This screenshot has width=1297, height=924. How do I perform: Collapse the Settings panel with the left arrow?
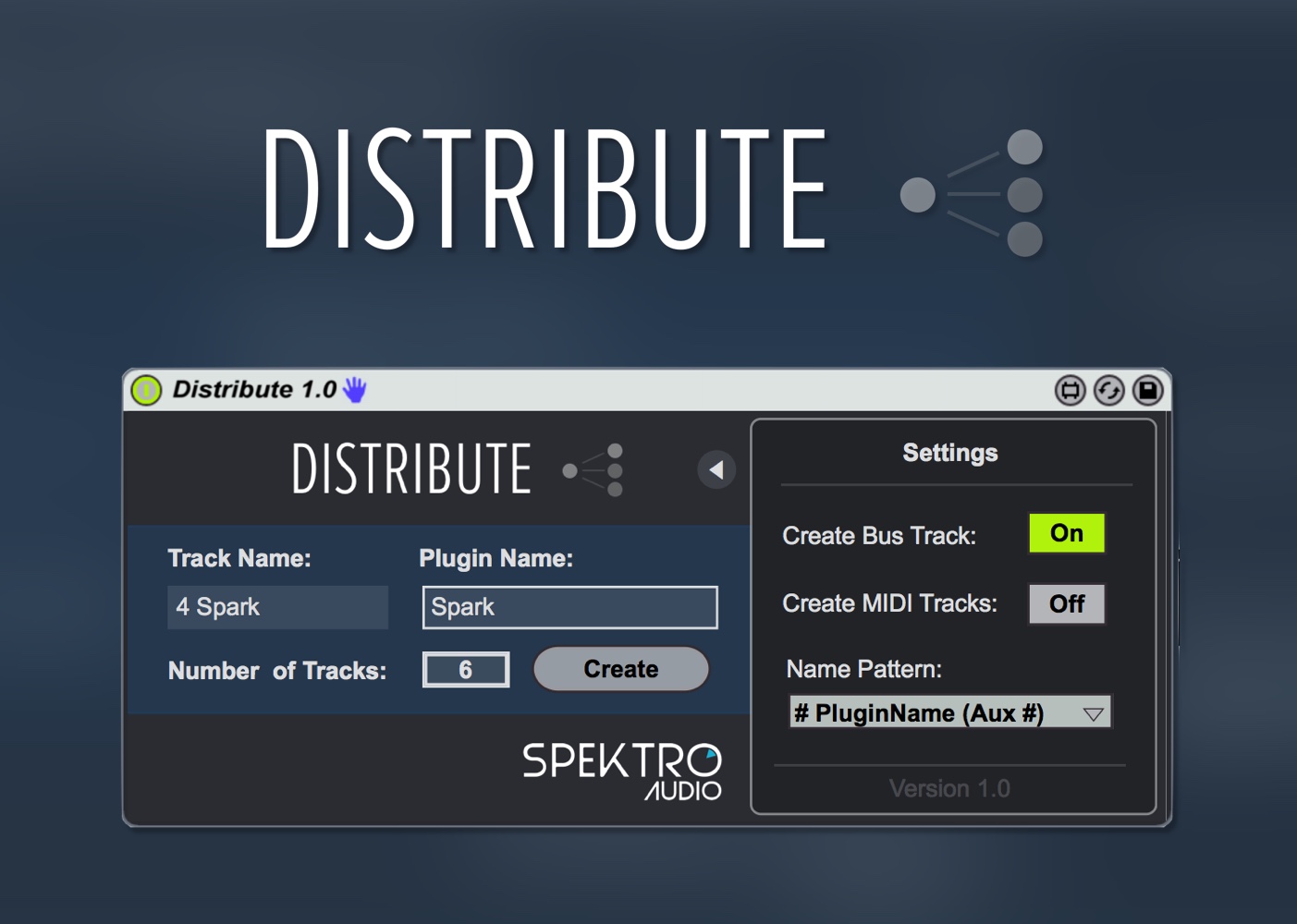tap(716, 469)
